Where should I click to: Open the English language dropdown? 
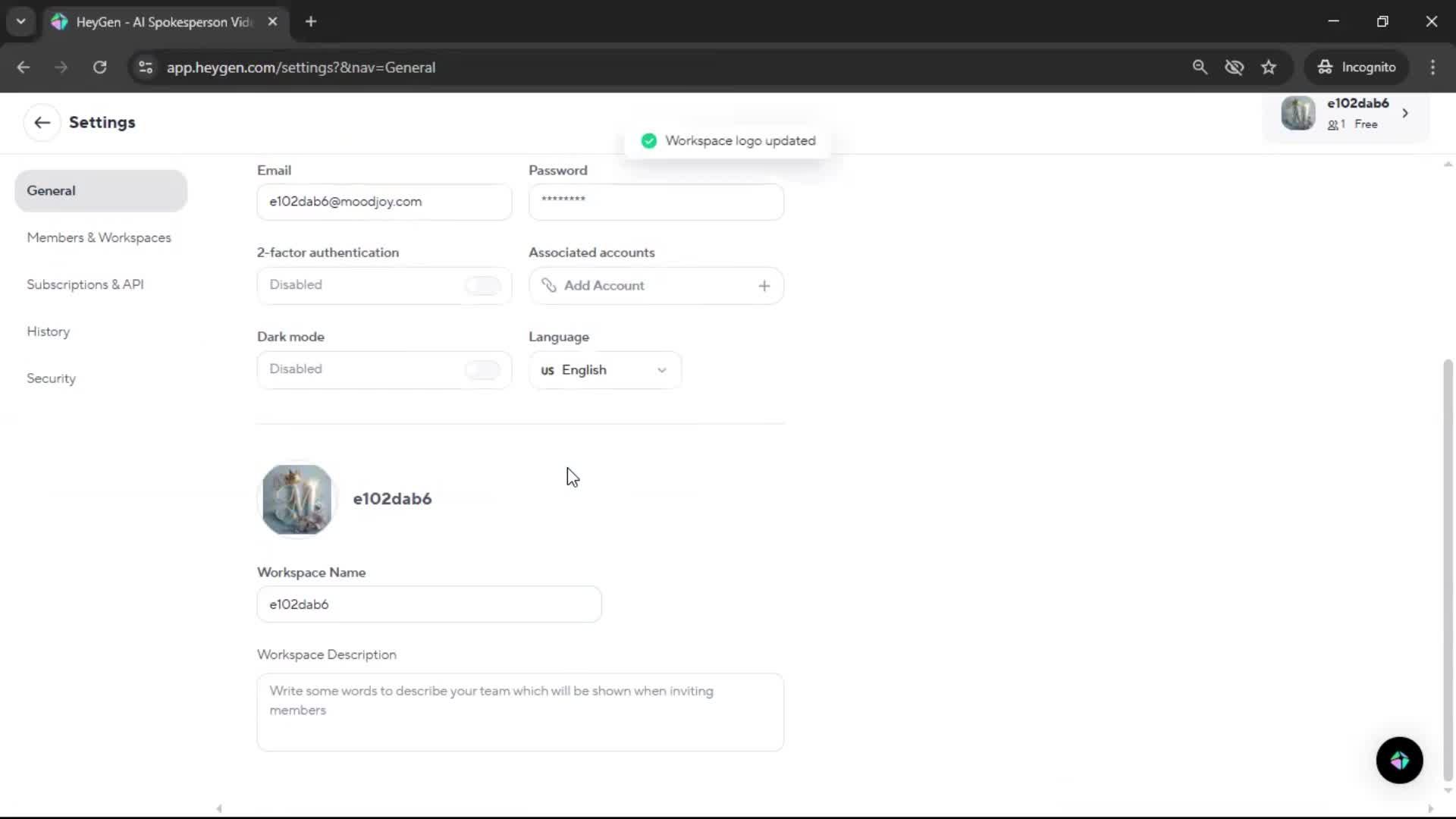click(x=604, y=370)
